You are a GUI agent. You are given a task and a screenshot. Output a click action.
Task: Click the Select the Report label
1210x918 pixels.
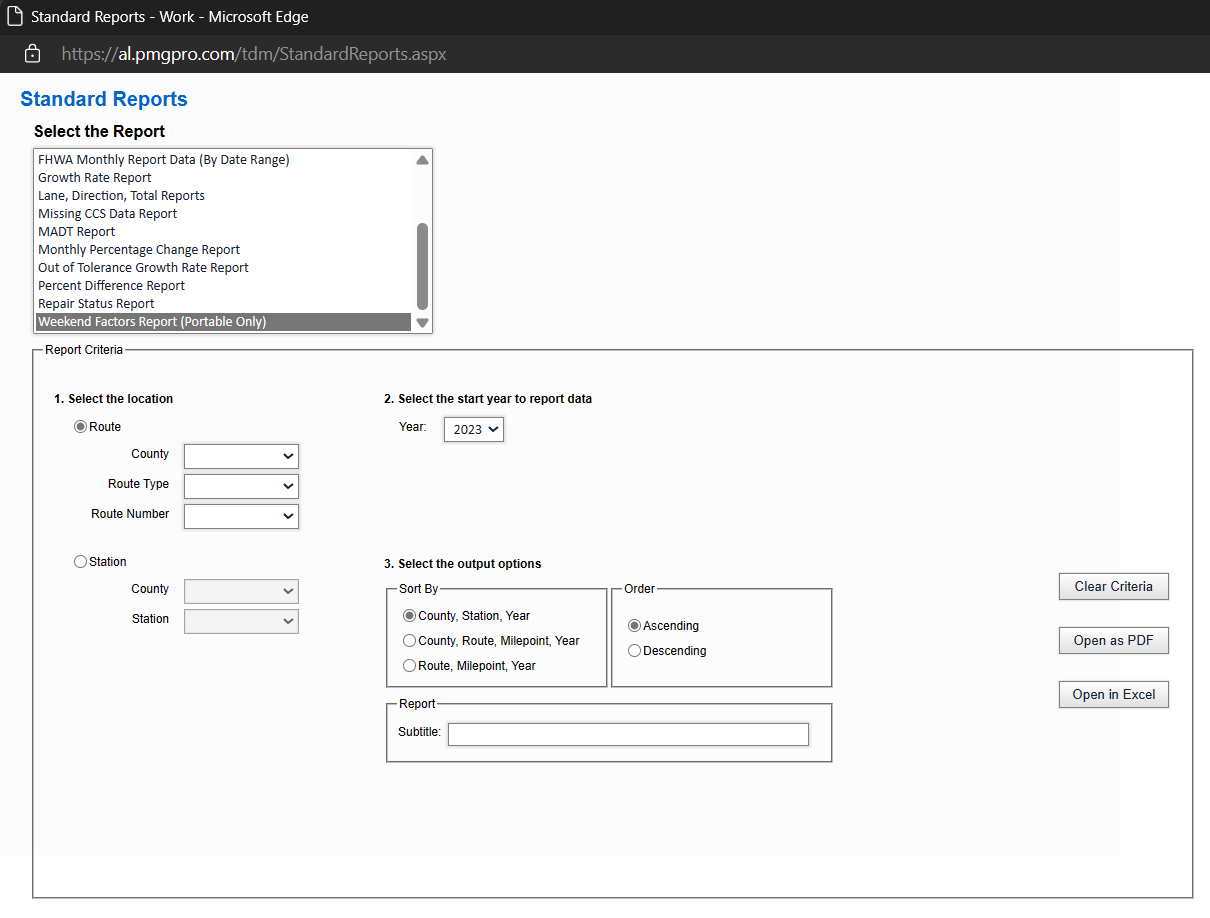[100, 132]
